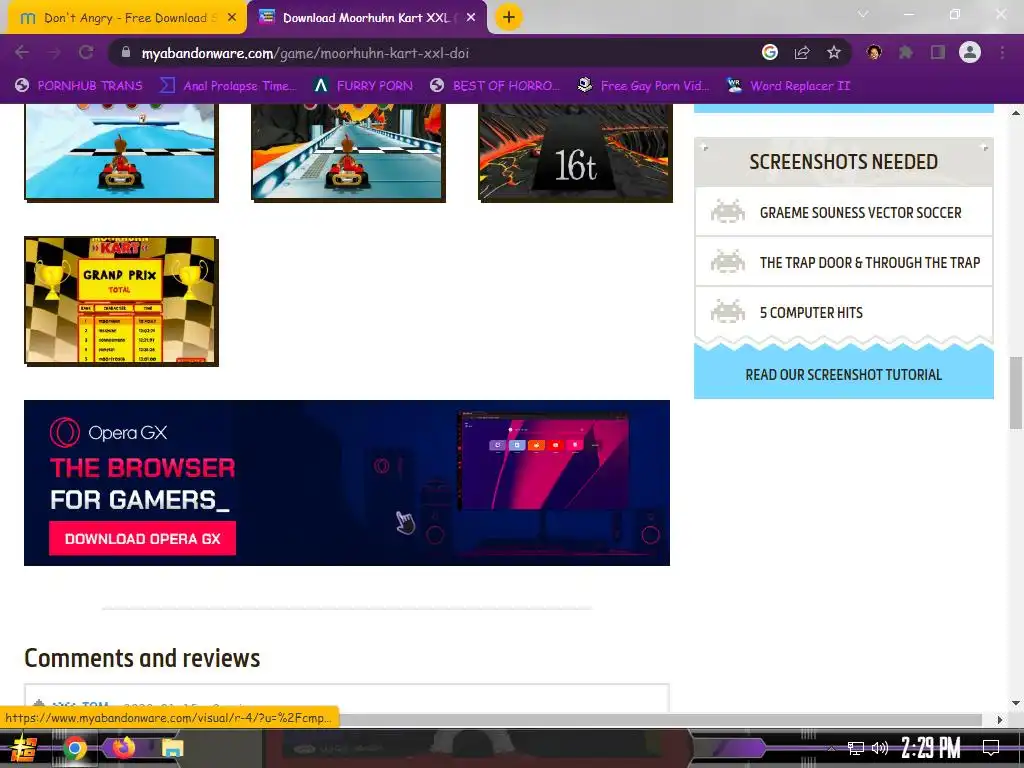Close the Don't Angry tab

tap(232, 18)
